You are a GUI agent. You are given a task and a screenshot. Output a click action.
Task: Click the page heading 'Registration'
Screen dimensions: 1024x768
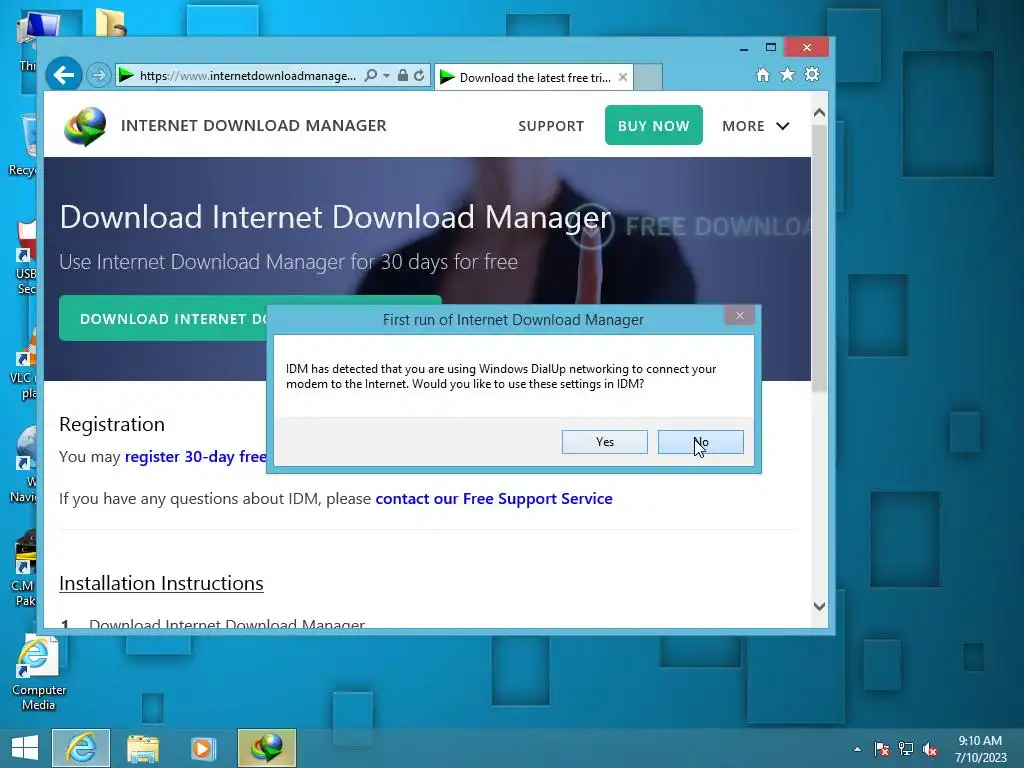(112, 424)
